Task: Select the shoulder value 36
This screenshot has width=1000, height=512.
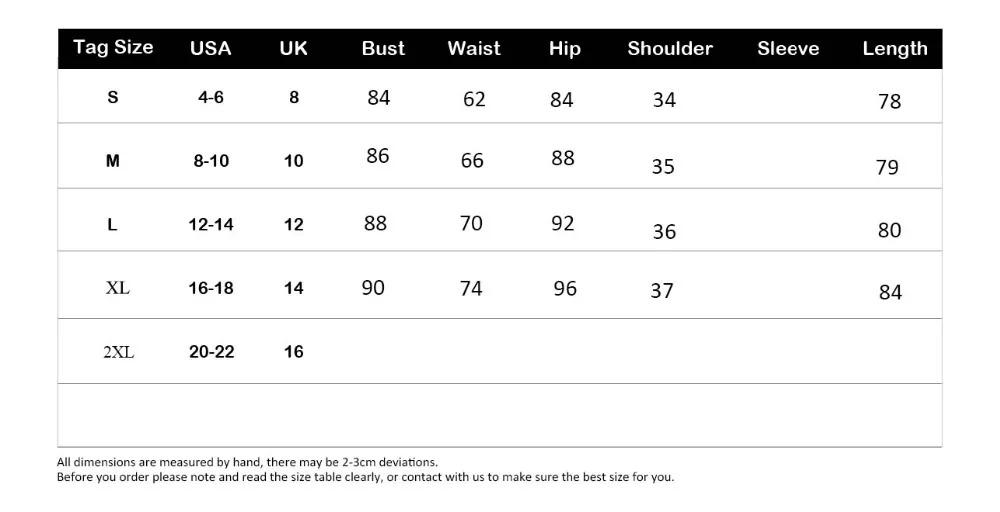Action: (665, 231)
